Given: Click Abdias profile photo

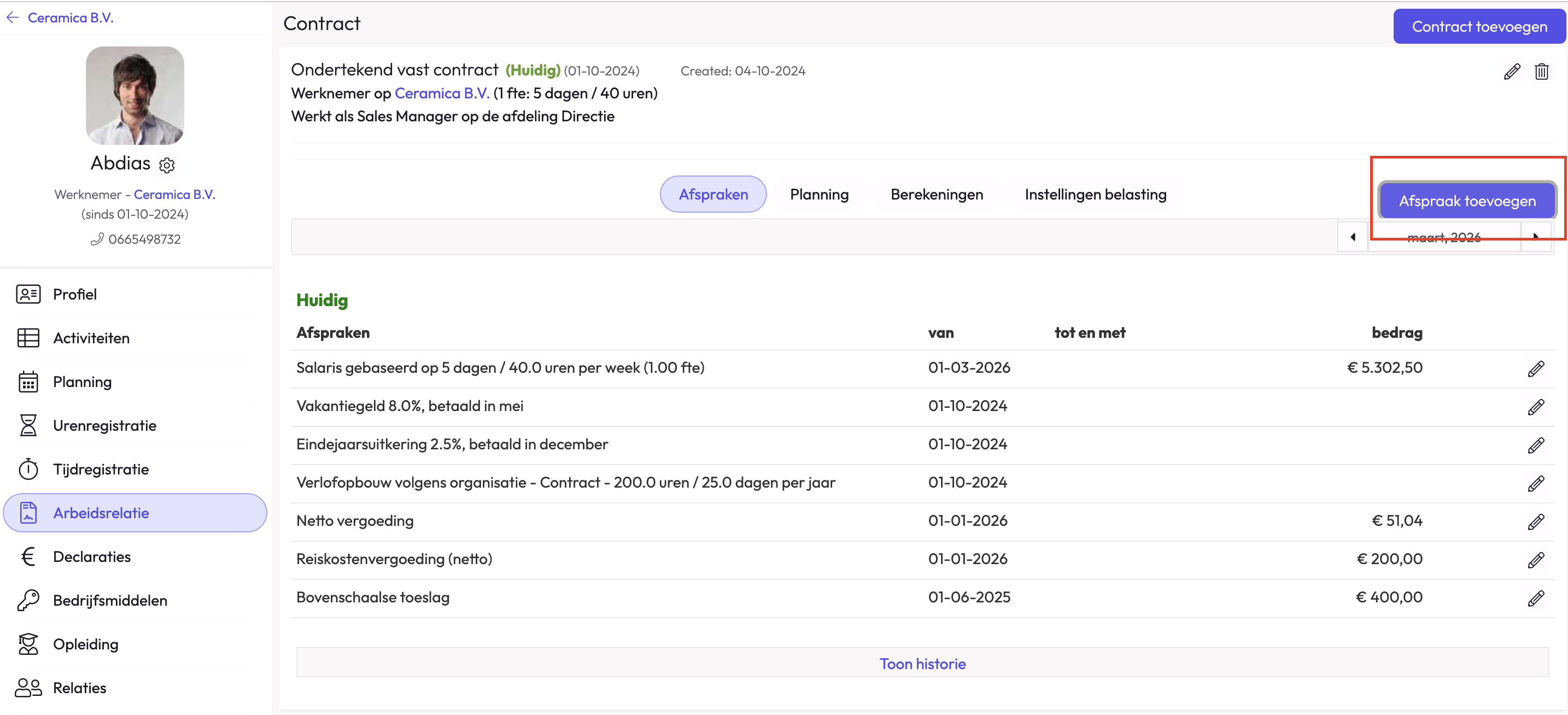Looking at the screenshot, I should click(134, 96).
